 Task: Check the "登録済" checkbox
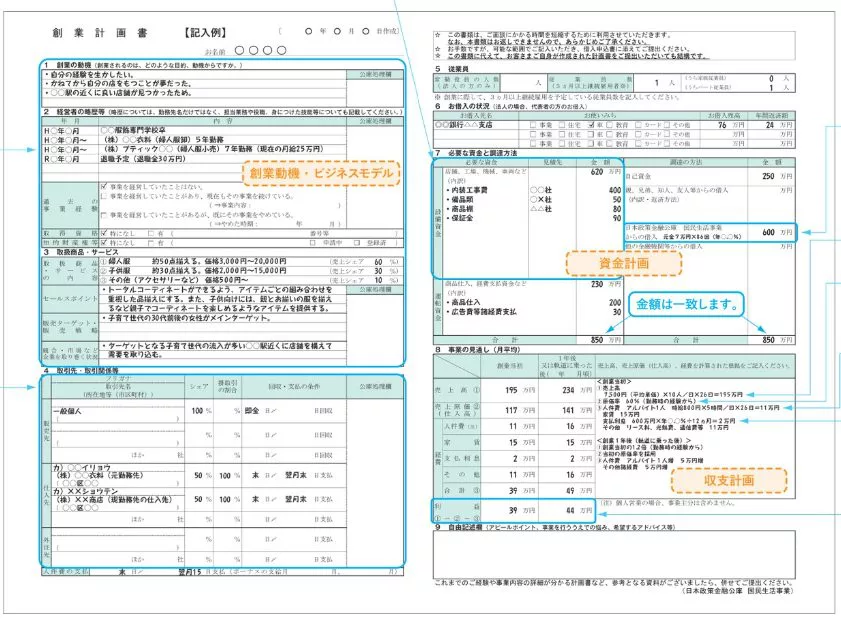click(357, 243)
